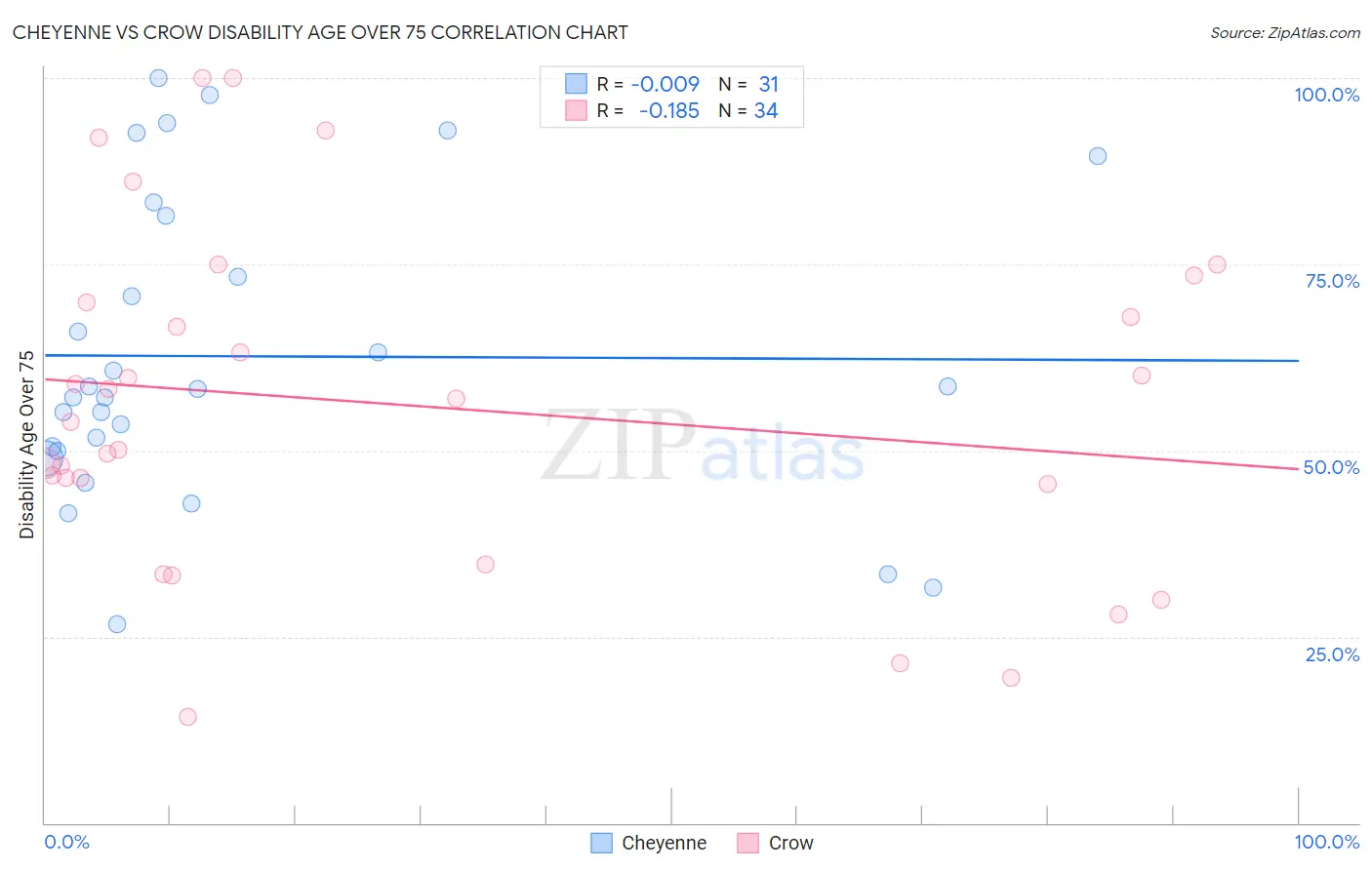Click the 100.0% x-axis label
The image size is (1372, 870).
click(1326, 842)
